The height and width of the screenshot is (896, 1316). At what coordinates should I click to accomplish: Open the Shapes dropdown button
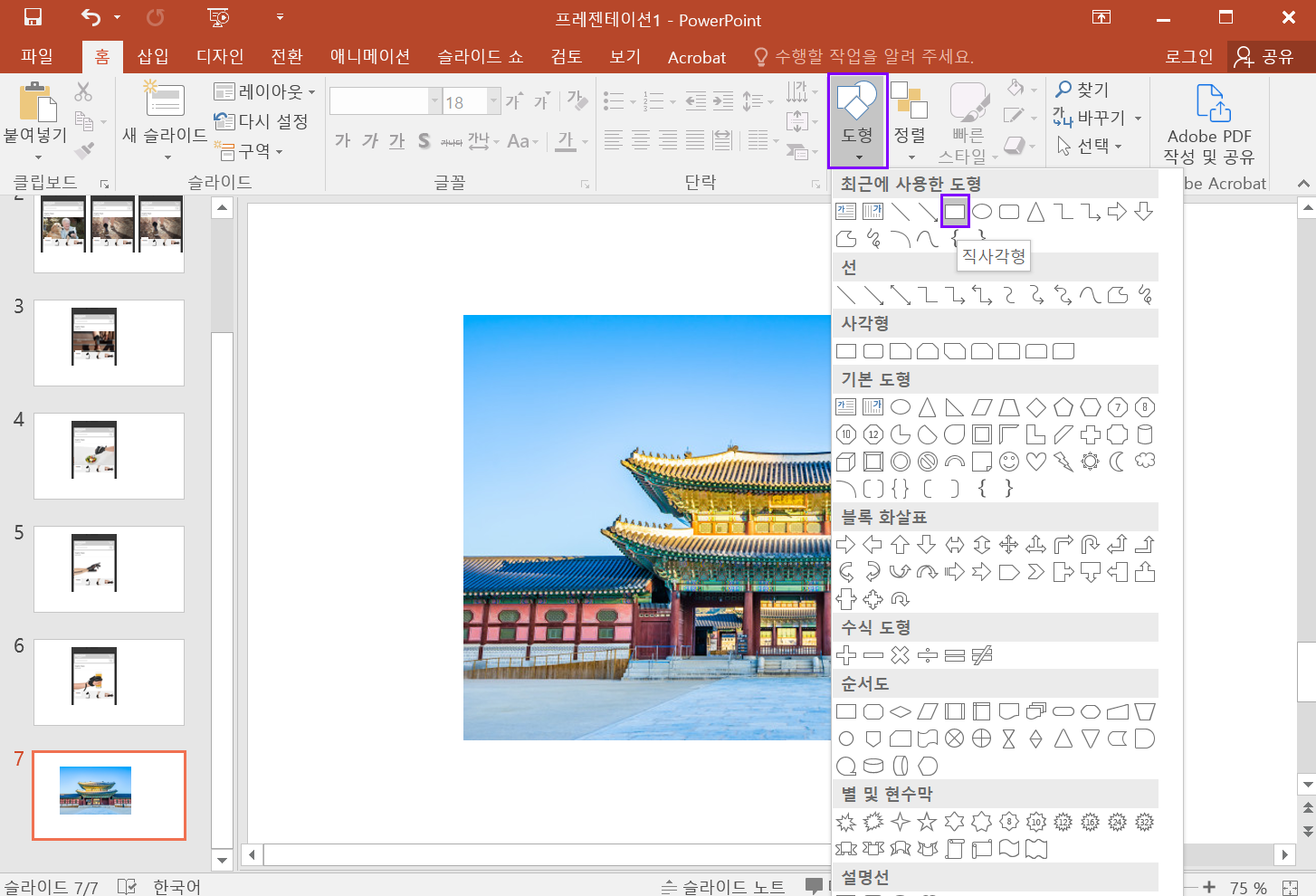(x=857, y=121)
